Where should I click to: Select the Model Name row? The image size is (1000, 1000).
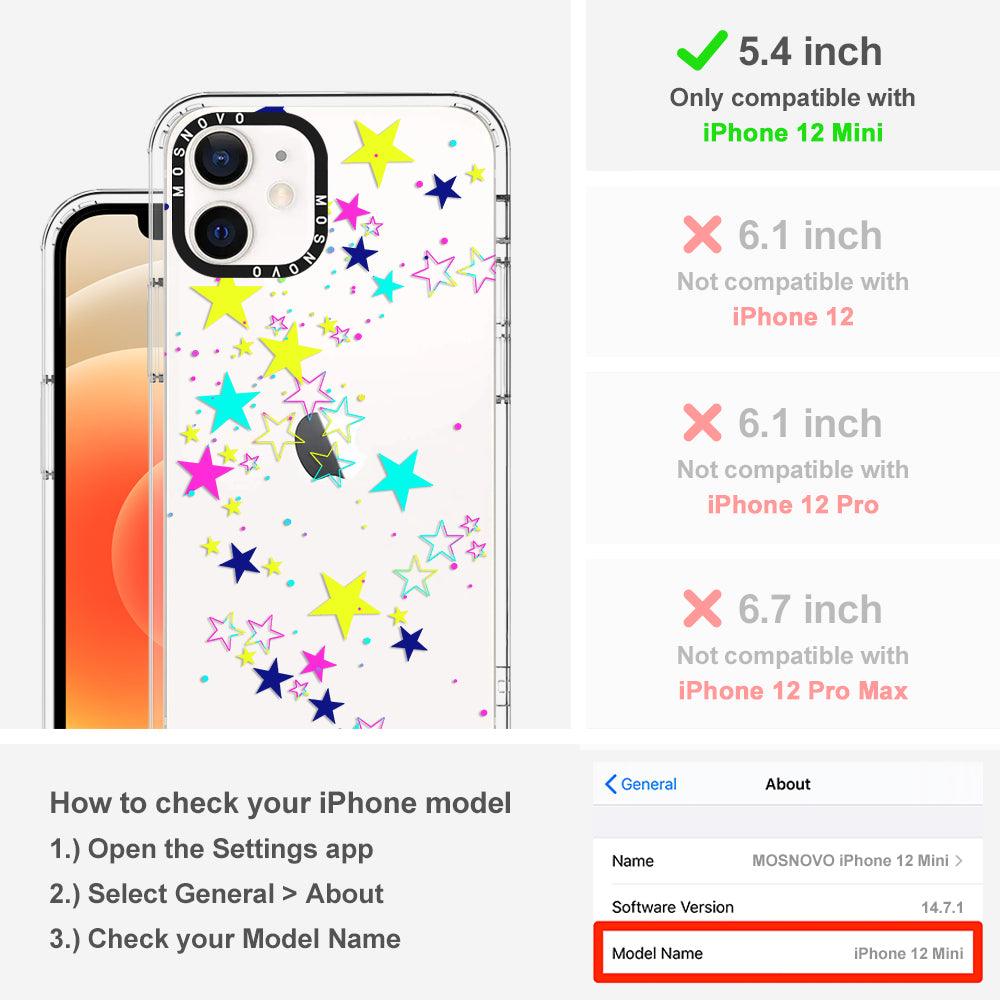[x=788, y=953]
